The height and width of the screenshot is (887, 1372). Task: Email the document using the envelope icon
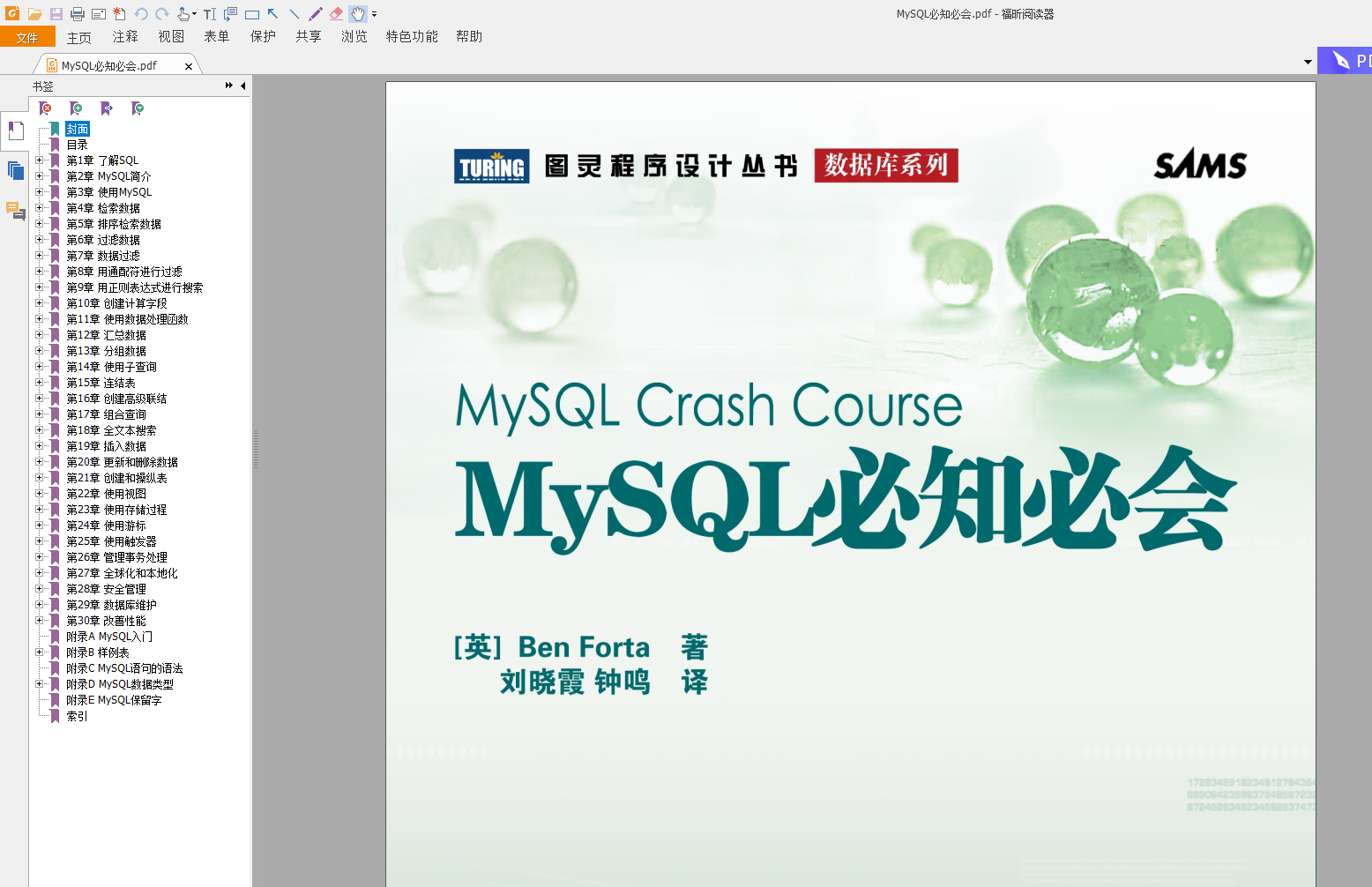tap(99, 14)
